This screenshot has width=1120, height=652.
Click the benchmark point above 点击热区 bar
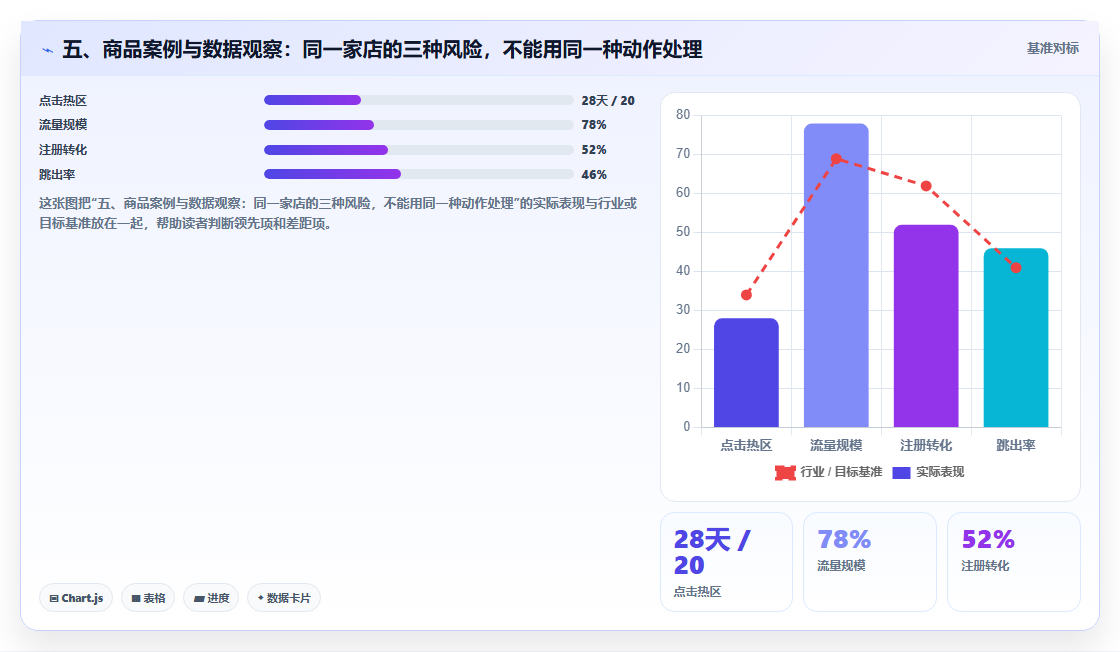746,295
